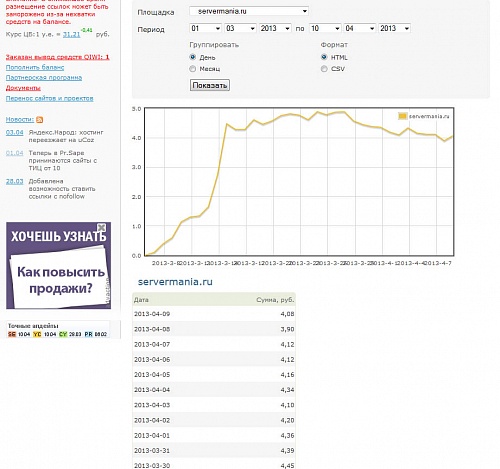Open the 01.04 news date link

click(x=15, y=153)
